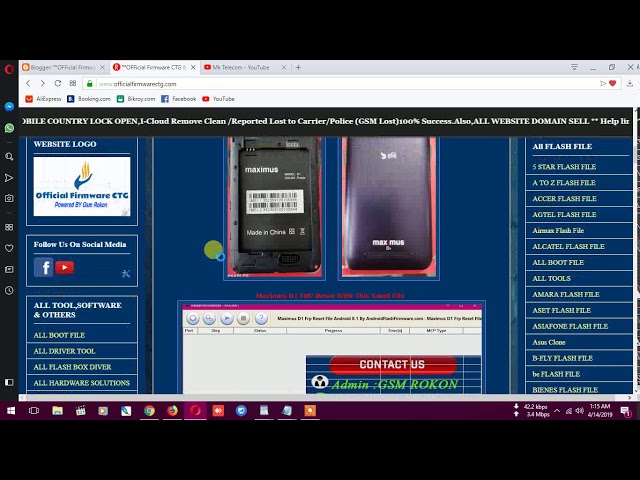Click the horizontal page scrollbar
The height and width of the screenshot is (480, 640).
(x=320, y=397)
